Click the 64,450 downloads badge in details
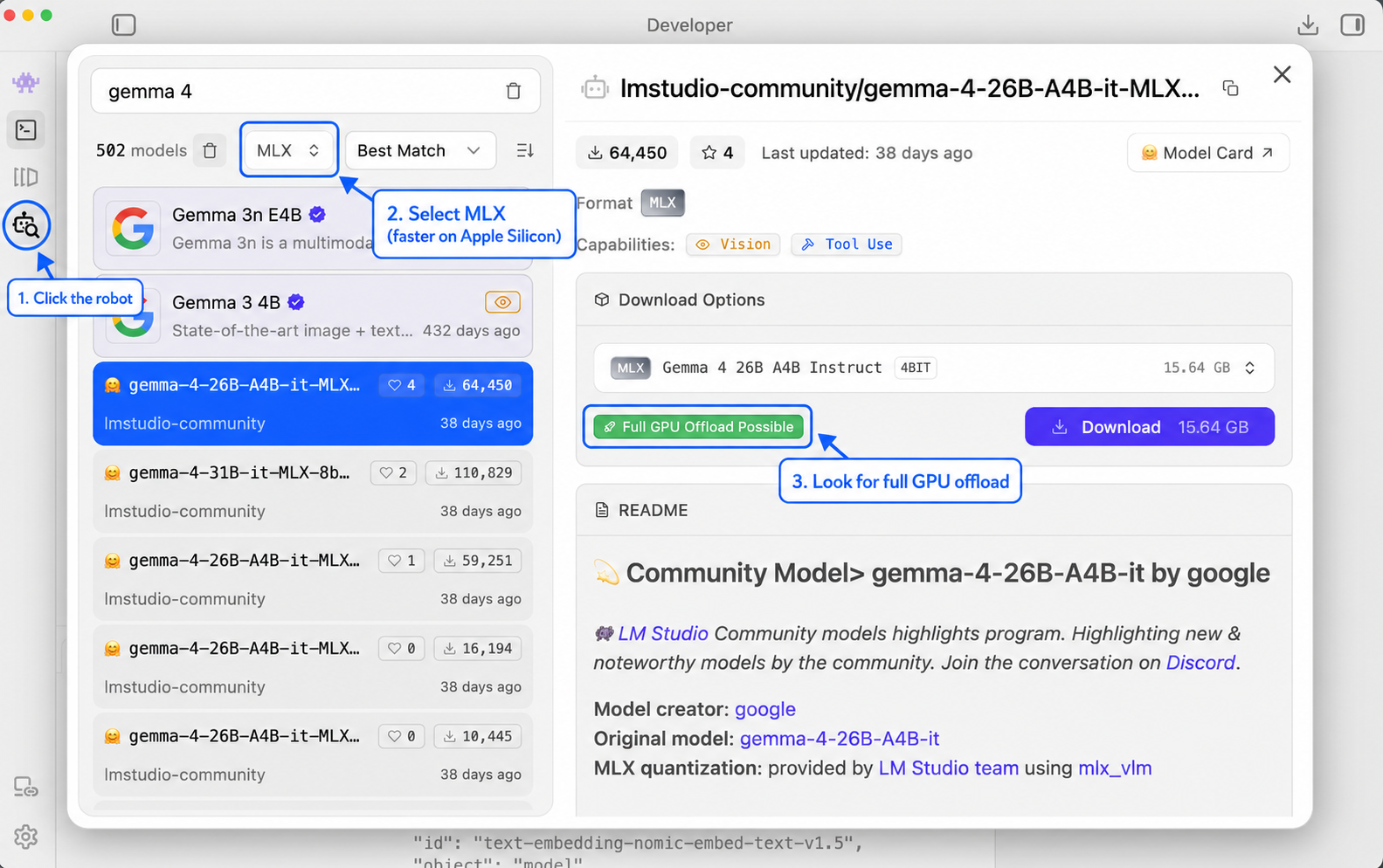The width and height of the screenshot is (1383, 868). pos(627,153)
